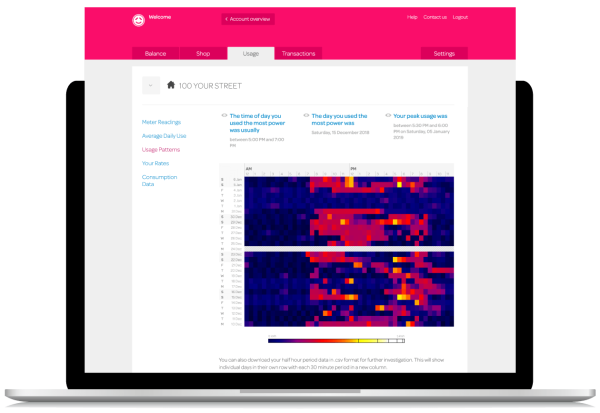The image size is (600, 413).
Task: Click Logout in the top right
Action: coord(460,18)
